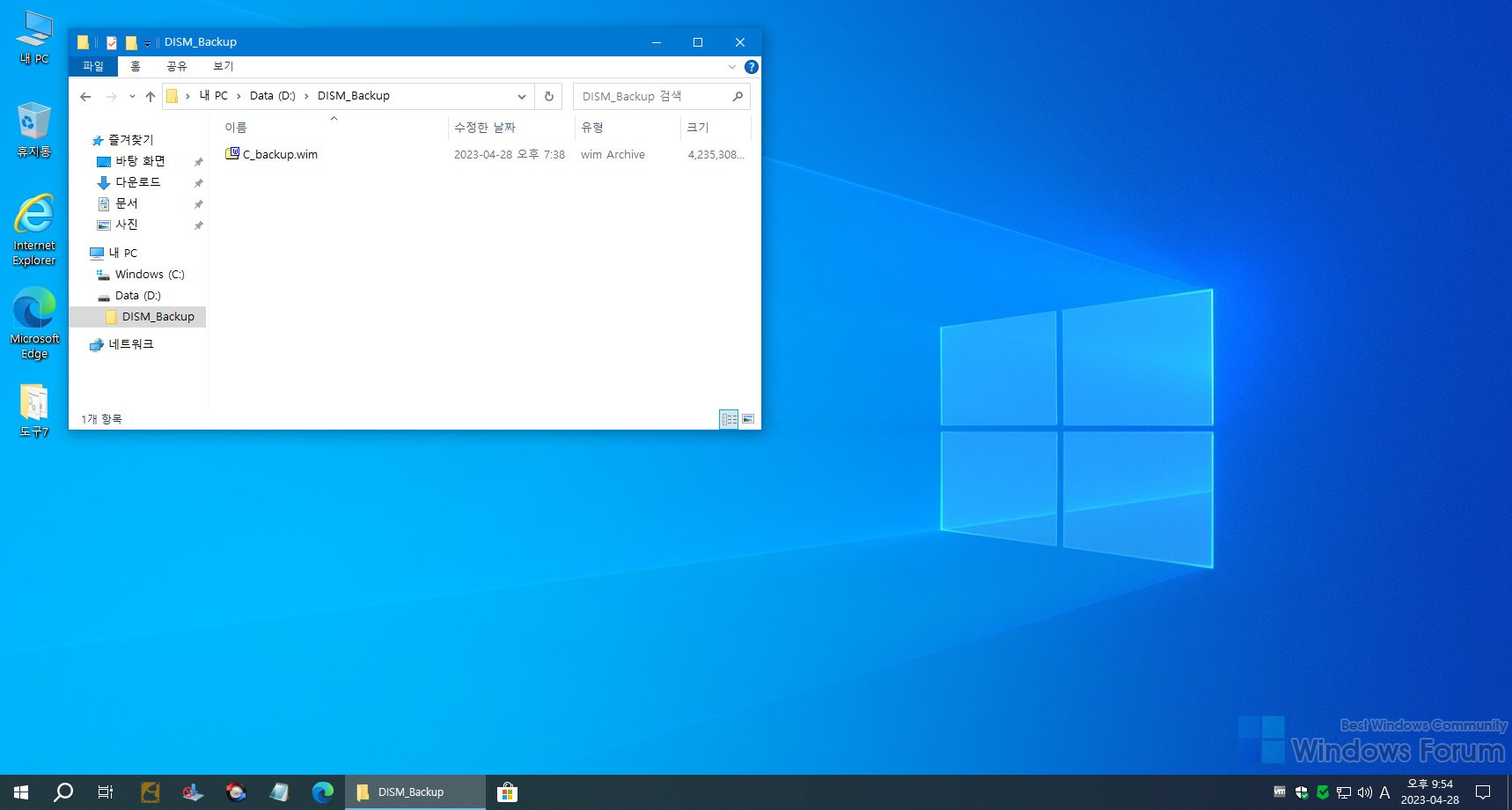Click the network tray icon

(x=1343, y=792)
